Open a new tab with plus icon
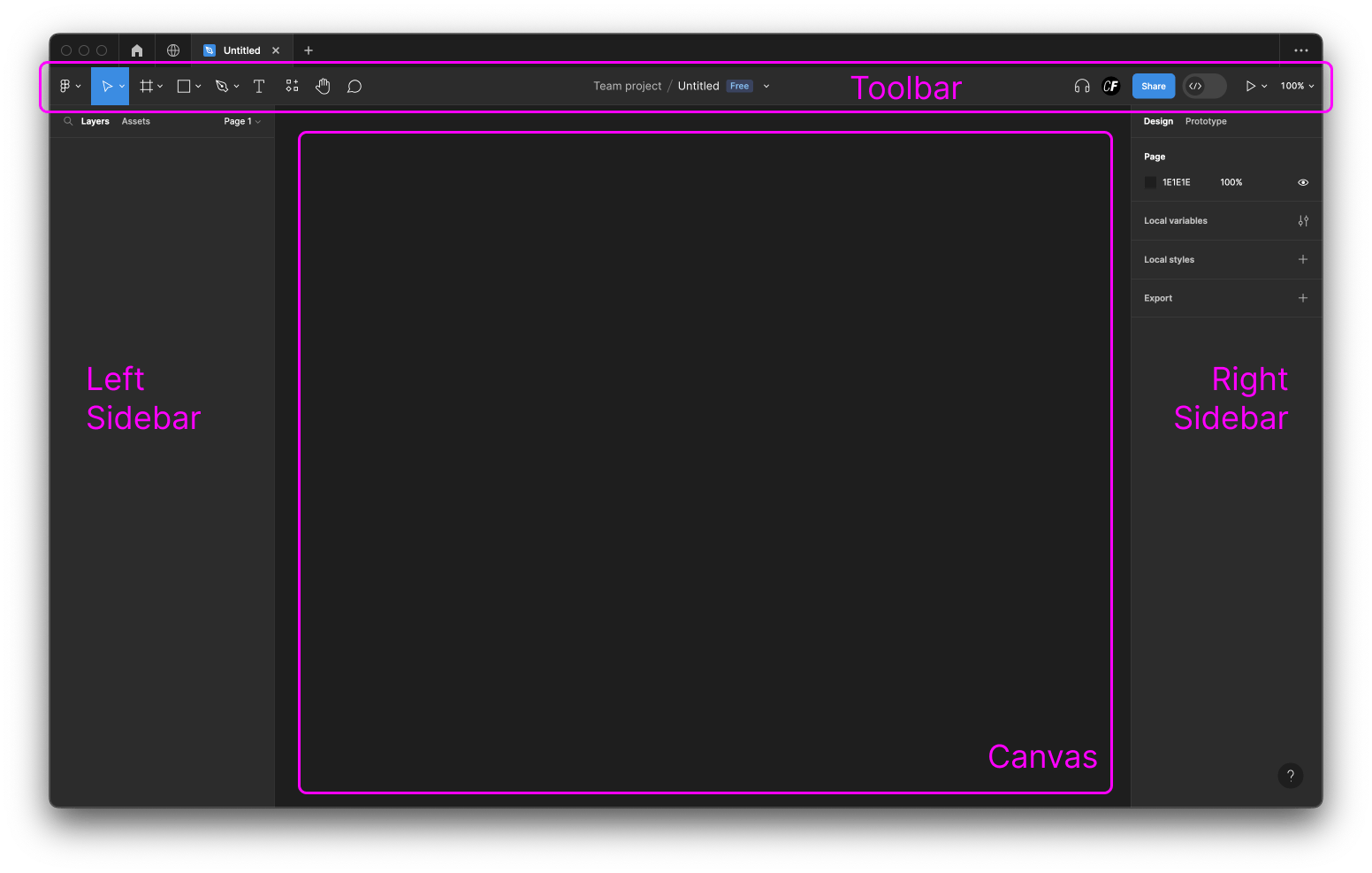The image size is (1372, 873). click(x=309, y=50)
